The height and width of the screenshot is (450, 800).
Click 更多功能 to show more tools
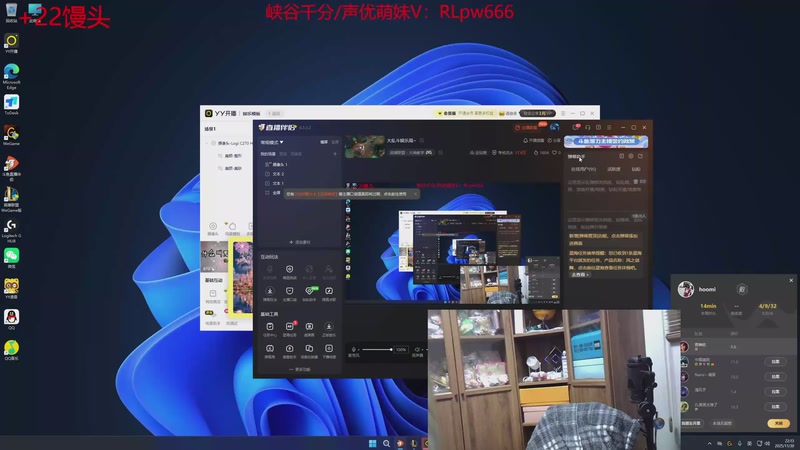(300, 369)
